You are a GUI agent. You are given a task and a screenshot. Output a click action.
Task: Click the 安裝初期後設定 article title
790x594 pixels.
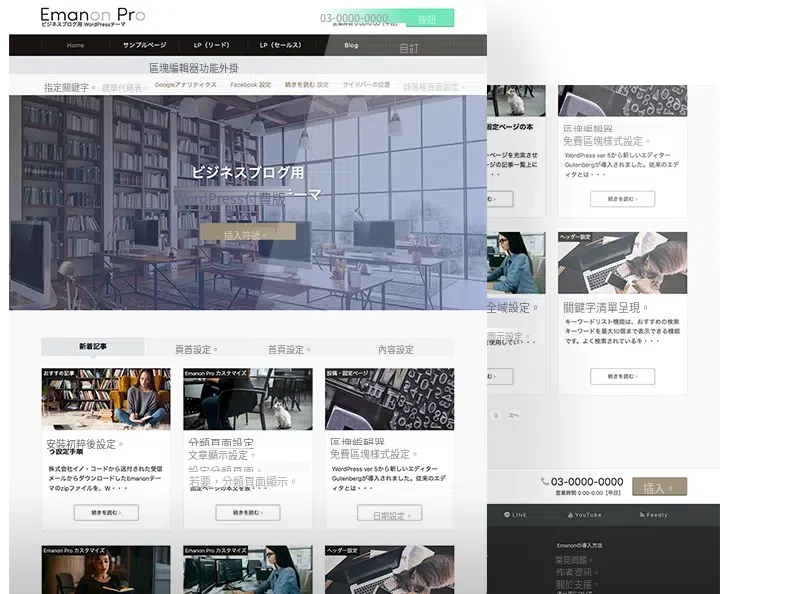[x=84, y=444]
